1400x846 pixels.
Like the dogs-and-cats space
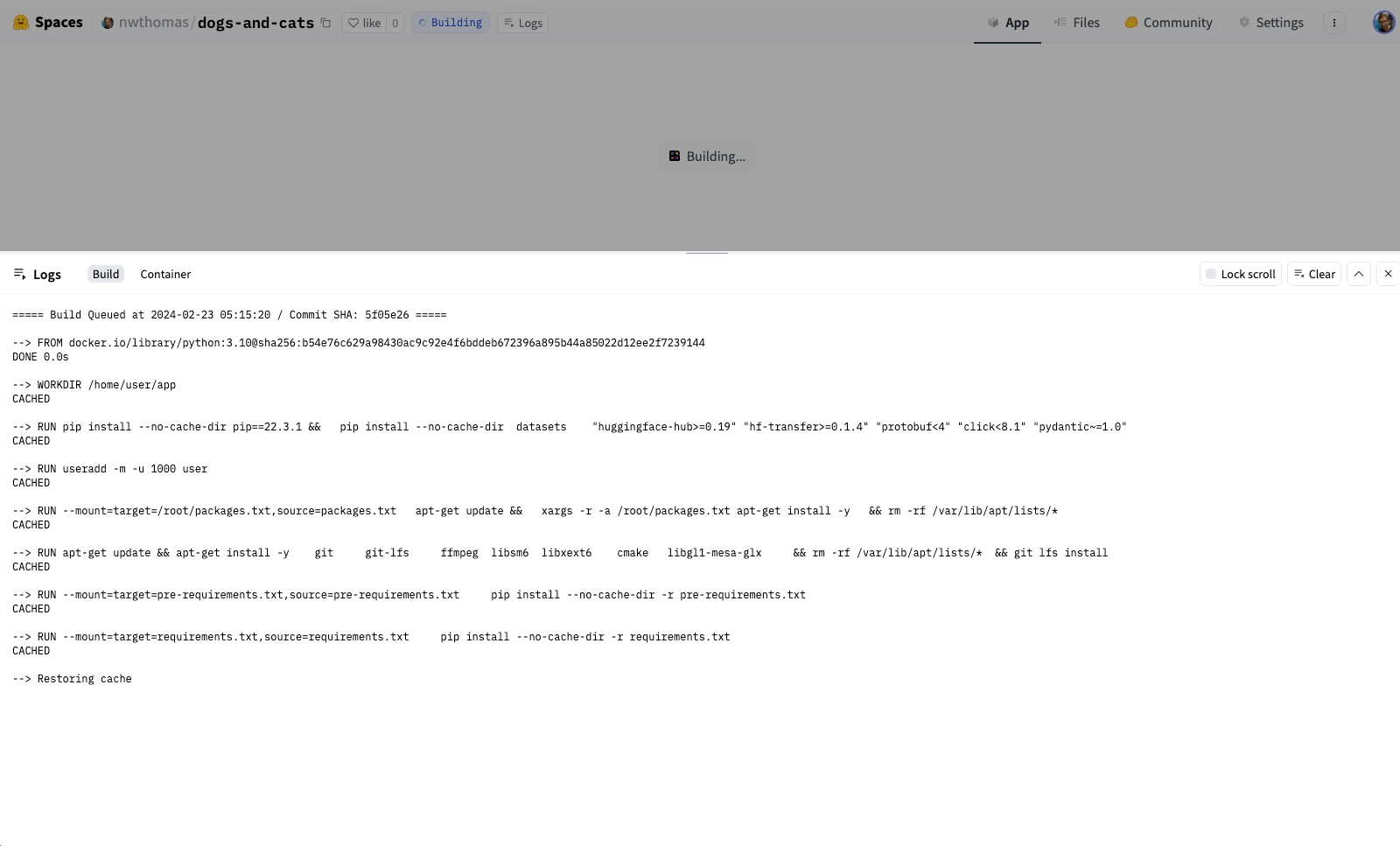[364, 23]
